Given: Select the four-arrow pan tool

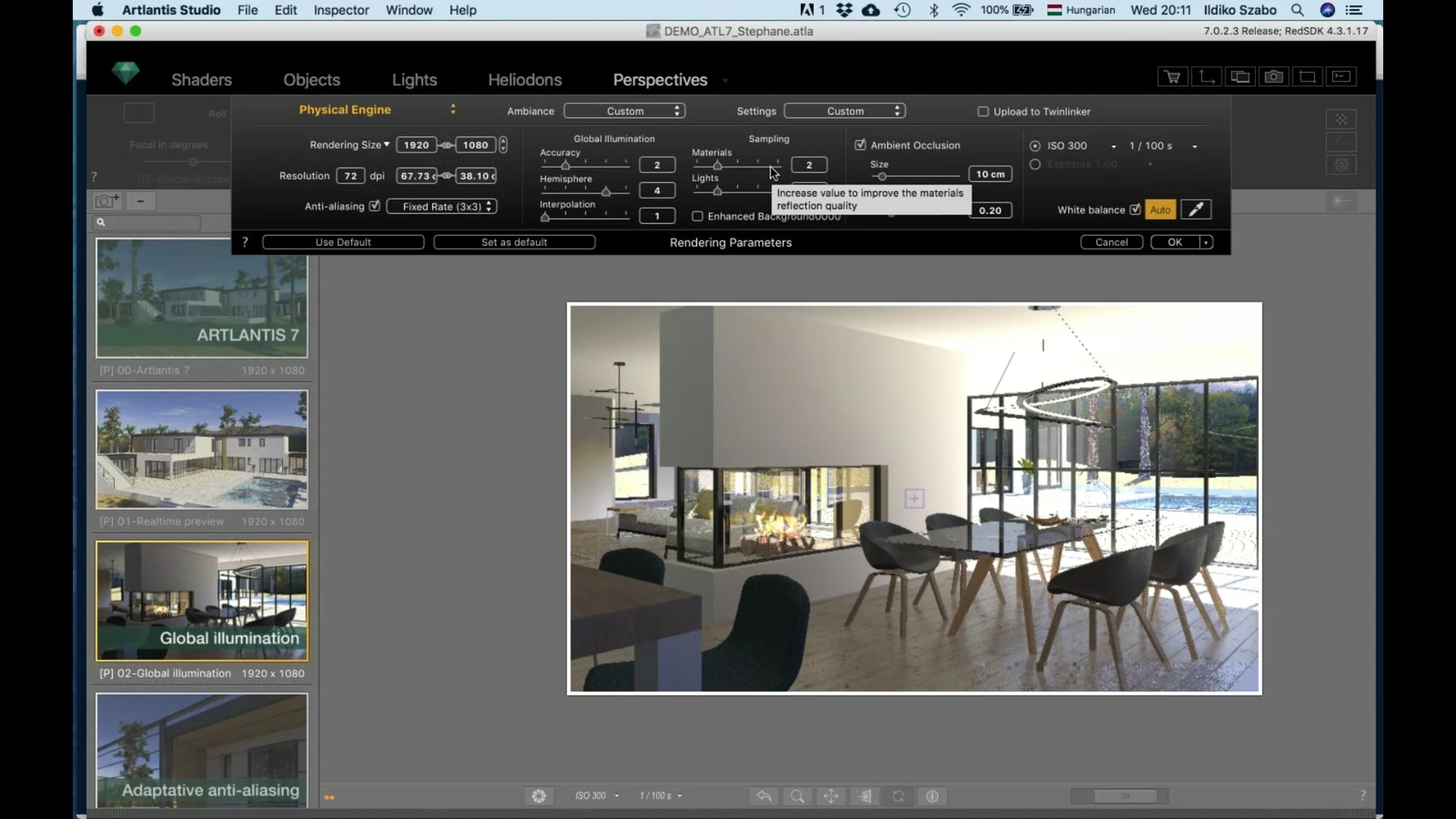Looking at the screenshot, I should click(831, 796).
